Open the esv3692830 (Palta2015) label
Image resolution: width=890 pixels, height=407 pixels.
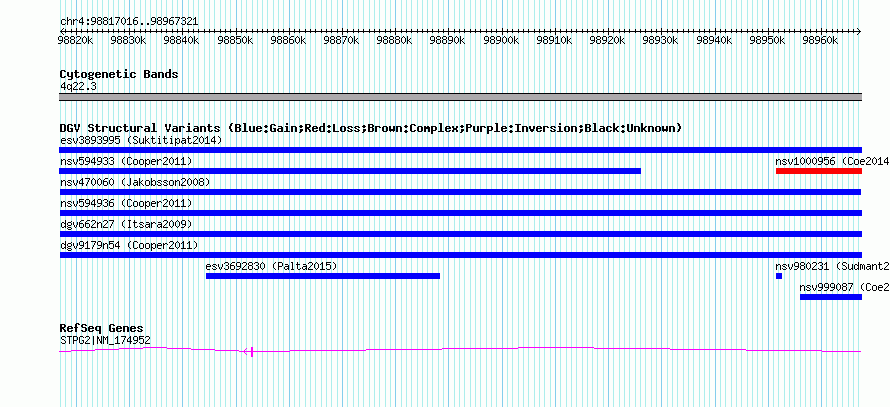pyautogui.click(x=271, y=266)
